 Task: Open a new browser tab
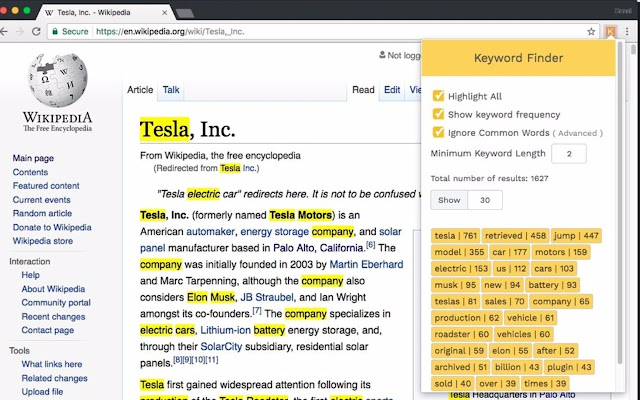(x=185, y=13)
